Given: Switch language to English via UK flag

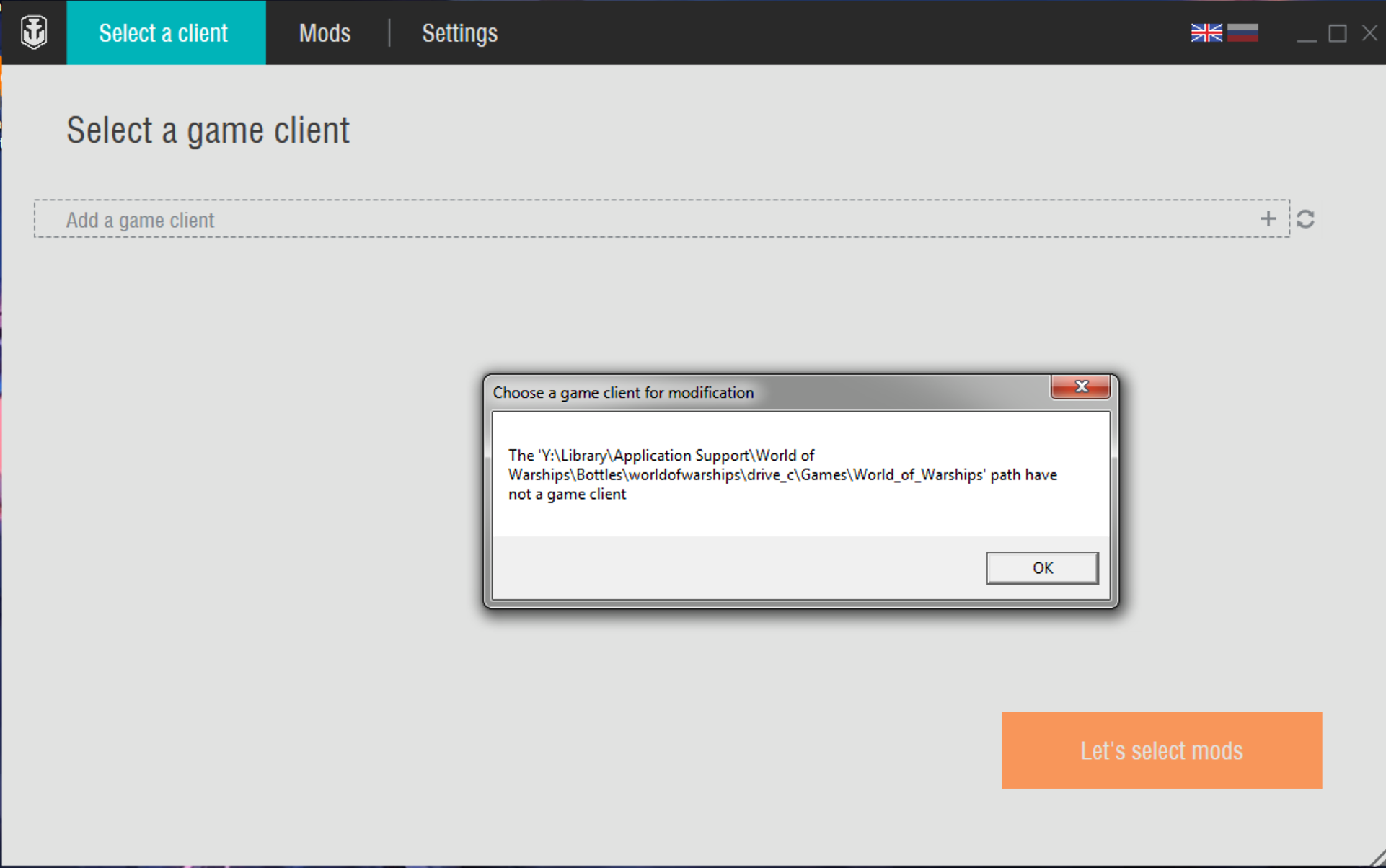Looking at the screenshot, I should 1206,33.
